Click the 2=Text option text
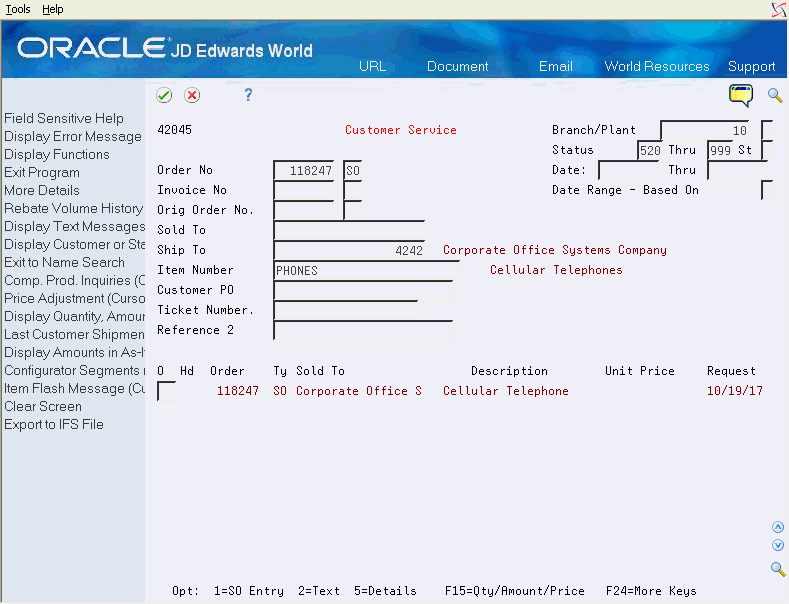The width and height of the screenshot is (789, 604). coord(319,591)
